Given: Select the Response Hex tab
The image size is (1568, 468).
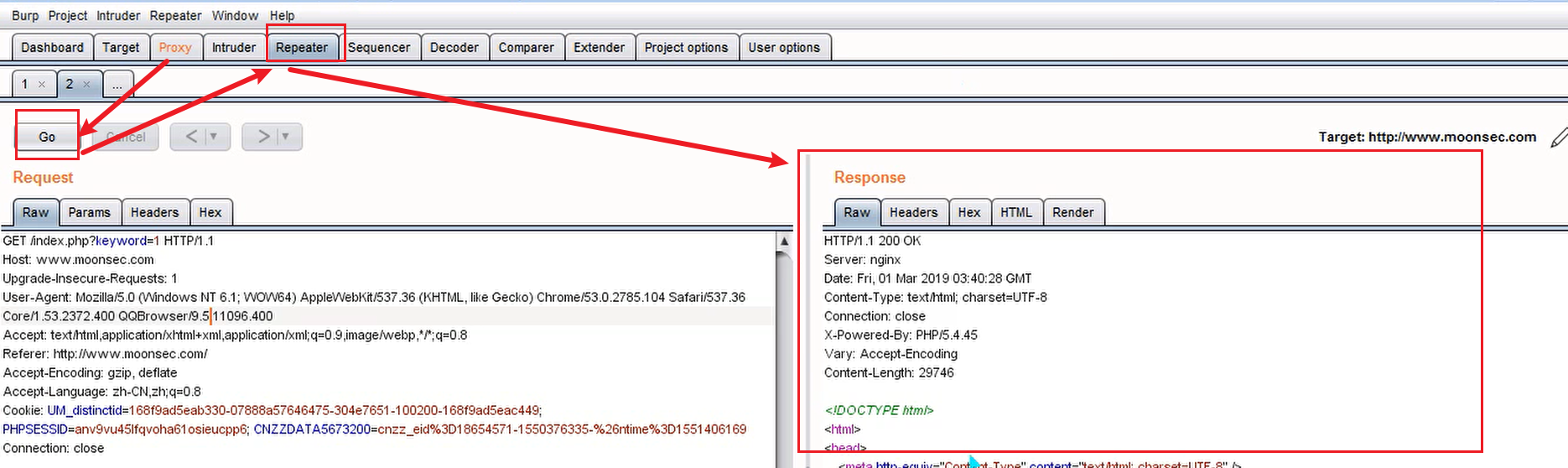Looking at the screenshot, I should [969, 212].
